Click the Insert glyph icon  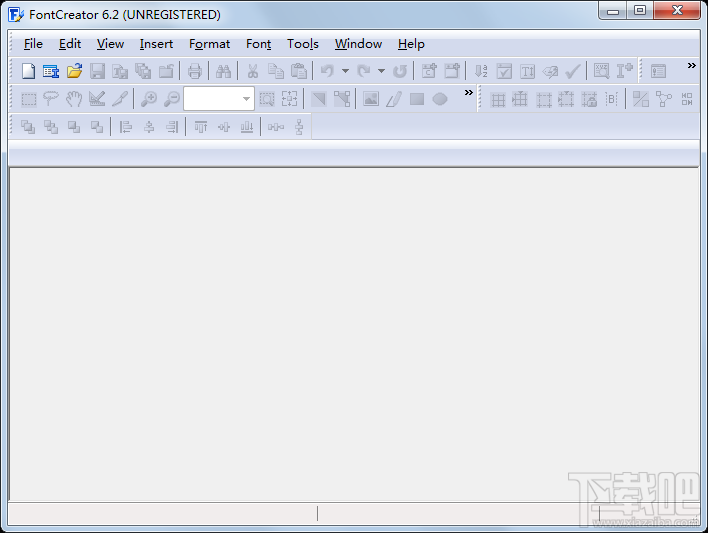click(452, 71)
